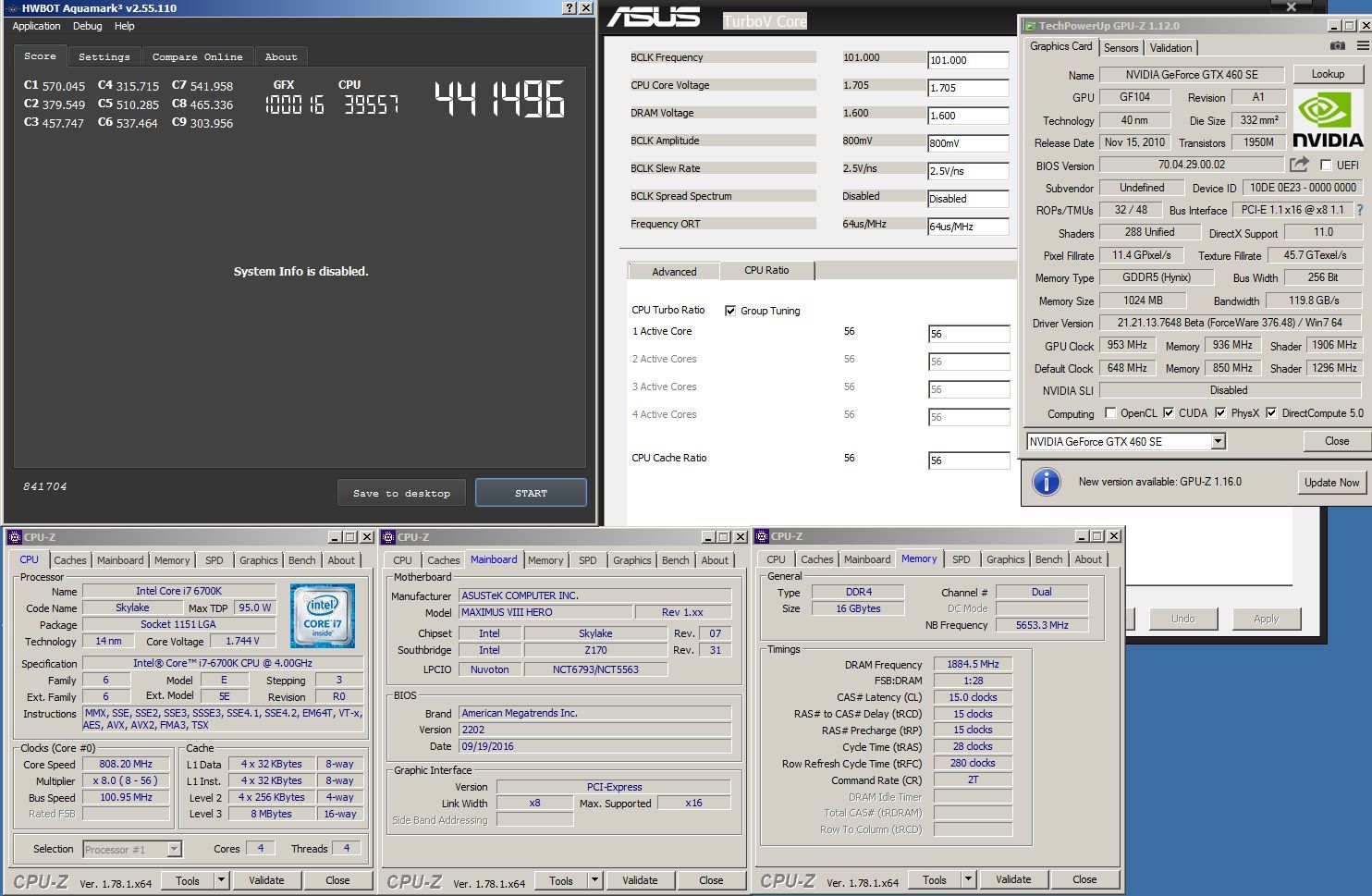Click the Driver Version value in GPU-Z
Image resolution: width=1372 pixels, height=896 pixels.
click(1230, 323)
